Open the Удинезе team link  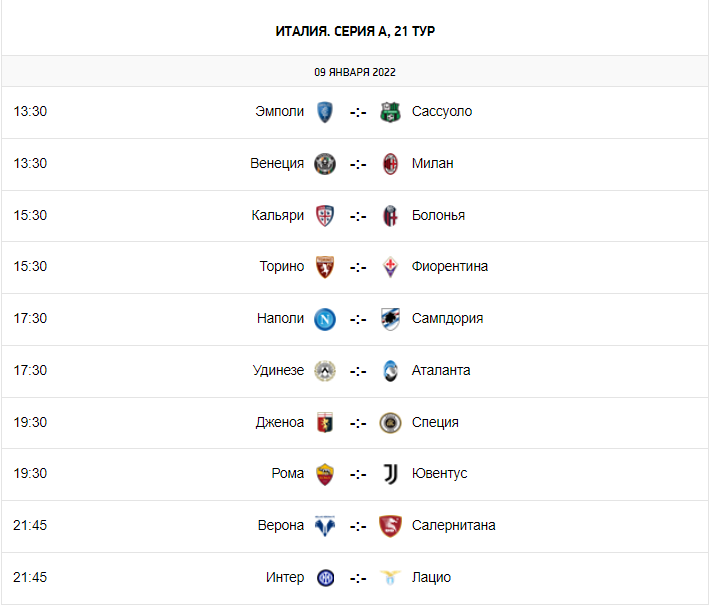point(278,370)
